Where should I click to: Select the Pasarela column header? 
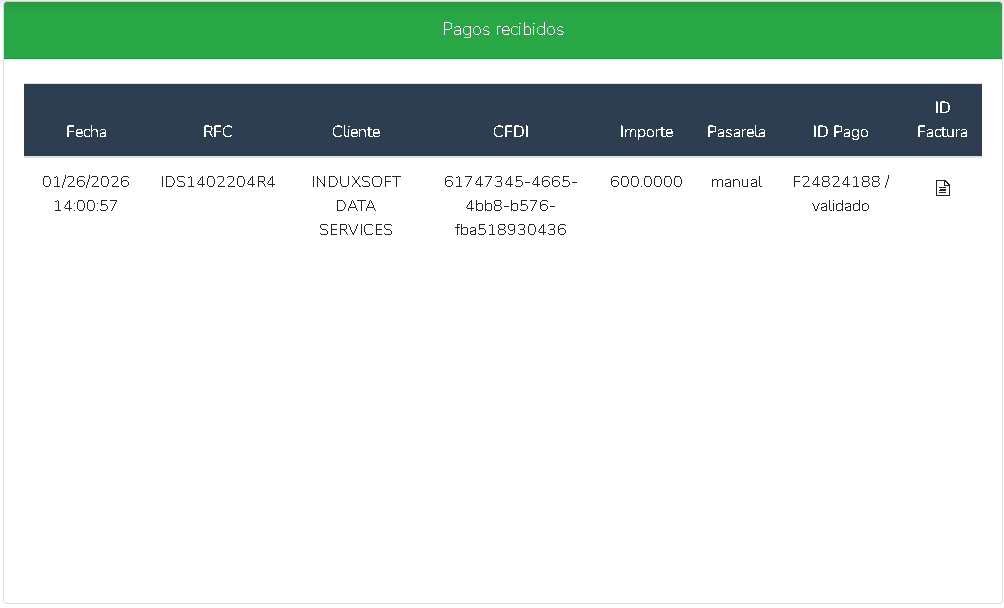click(x=736, y=132)
